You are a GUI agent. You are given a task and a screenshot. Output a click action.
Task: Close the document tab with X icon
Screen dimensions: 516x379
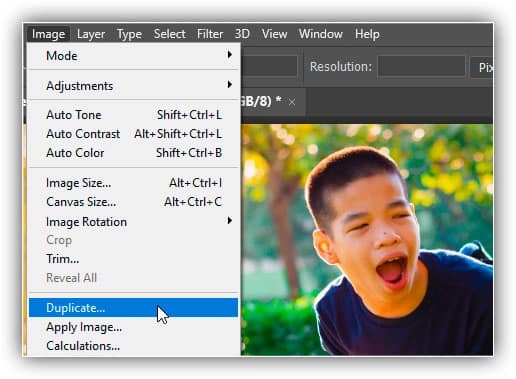click(292, 102)
